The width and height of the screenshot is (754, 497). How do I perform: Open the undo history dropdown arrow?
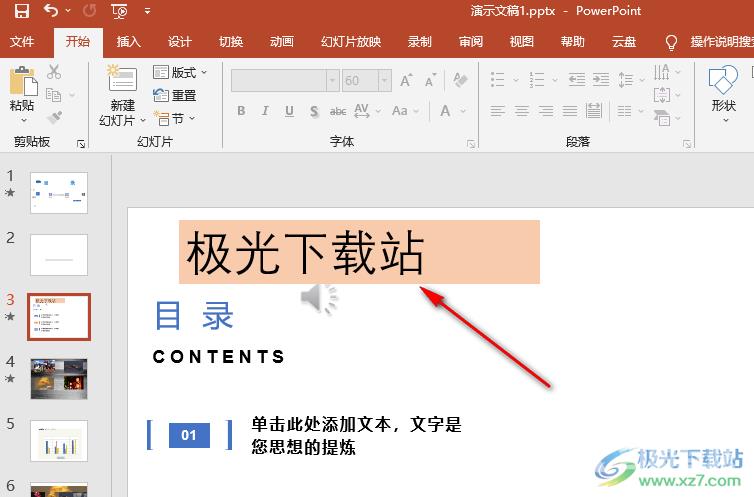point(68,11)
